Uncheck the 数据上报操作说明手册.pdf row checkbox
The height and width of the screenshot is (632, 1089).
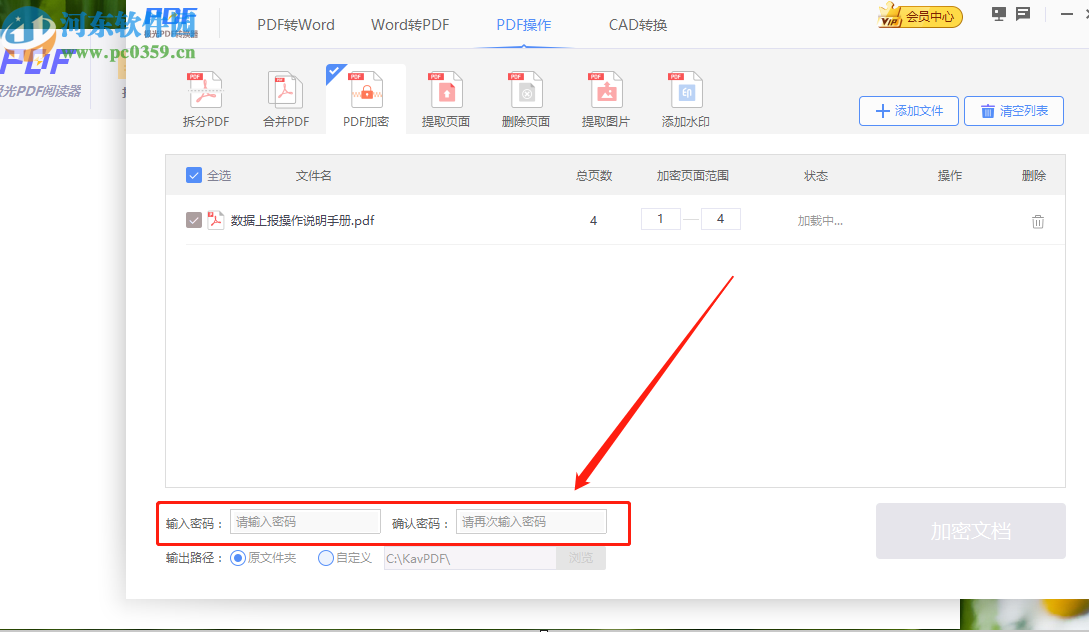(193, 220)
